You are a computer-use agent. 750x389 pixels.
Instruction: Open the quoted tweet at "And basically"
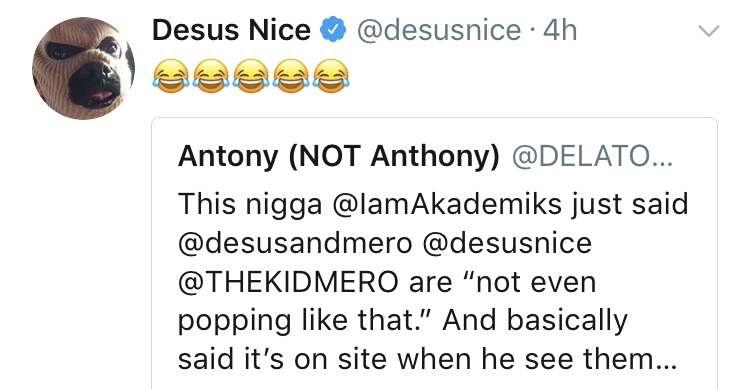(535, 321)
